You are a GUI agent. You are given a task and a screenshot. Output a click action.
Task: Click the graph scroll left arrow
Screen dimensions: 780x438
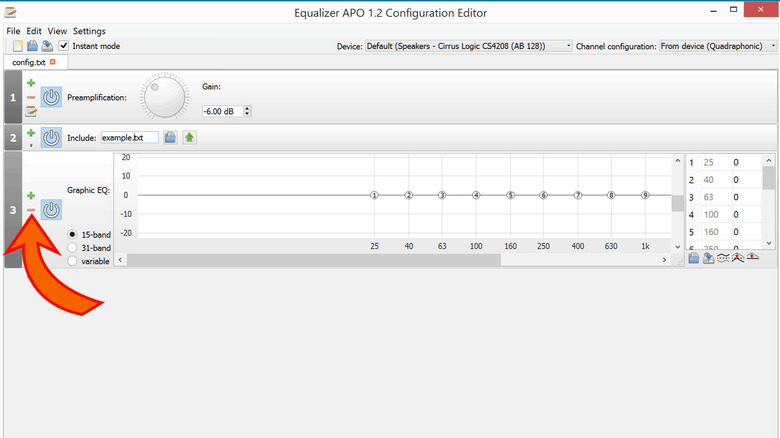(x=120, y=260)
